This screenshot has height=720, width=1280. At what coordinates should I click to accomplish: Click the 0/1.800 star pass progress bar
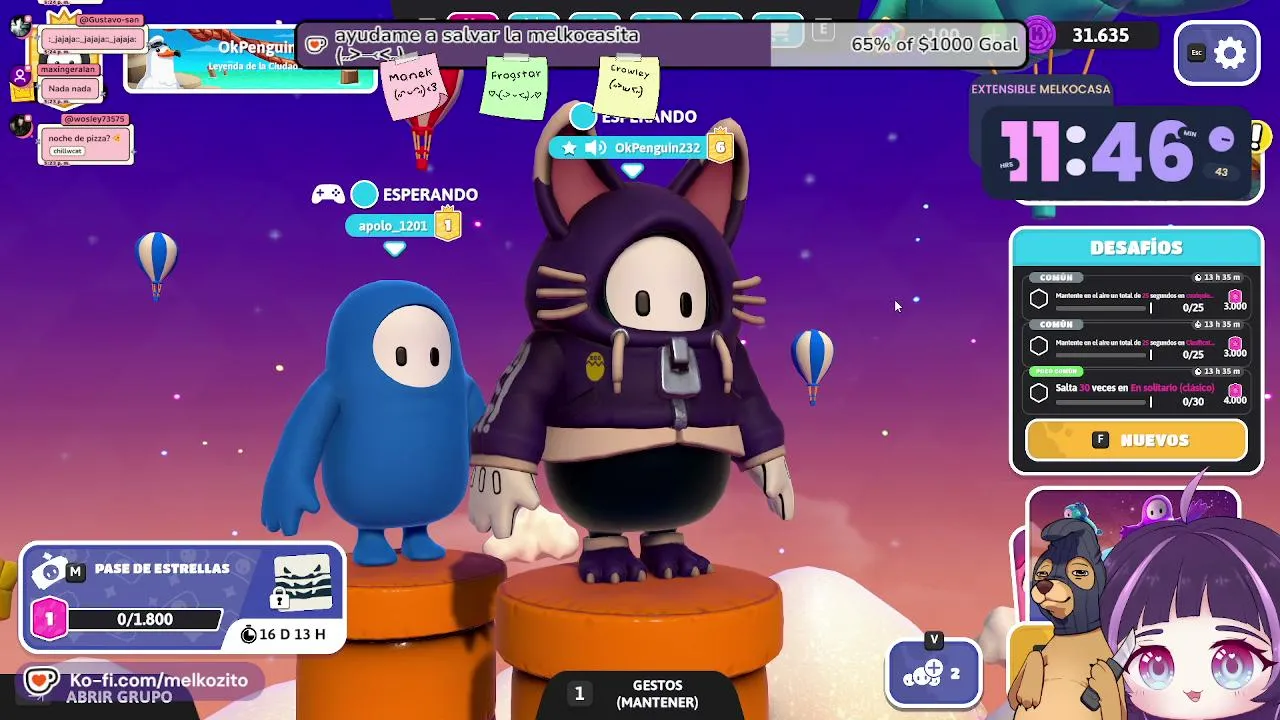144,620
